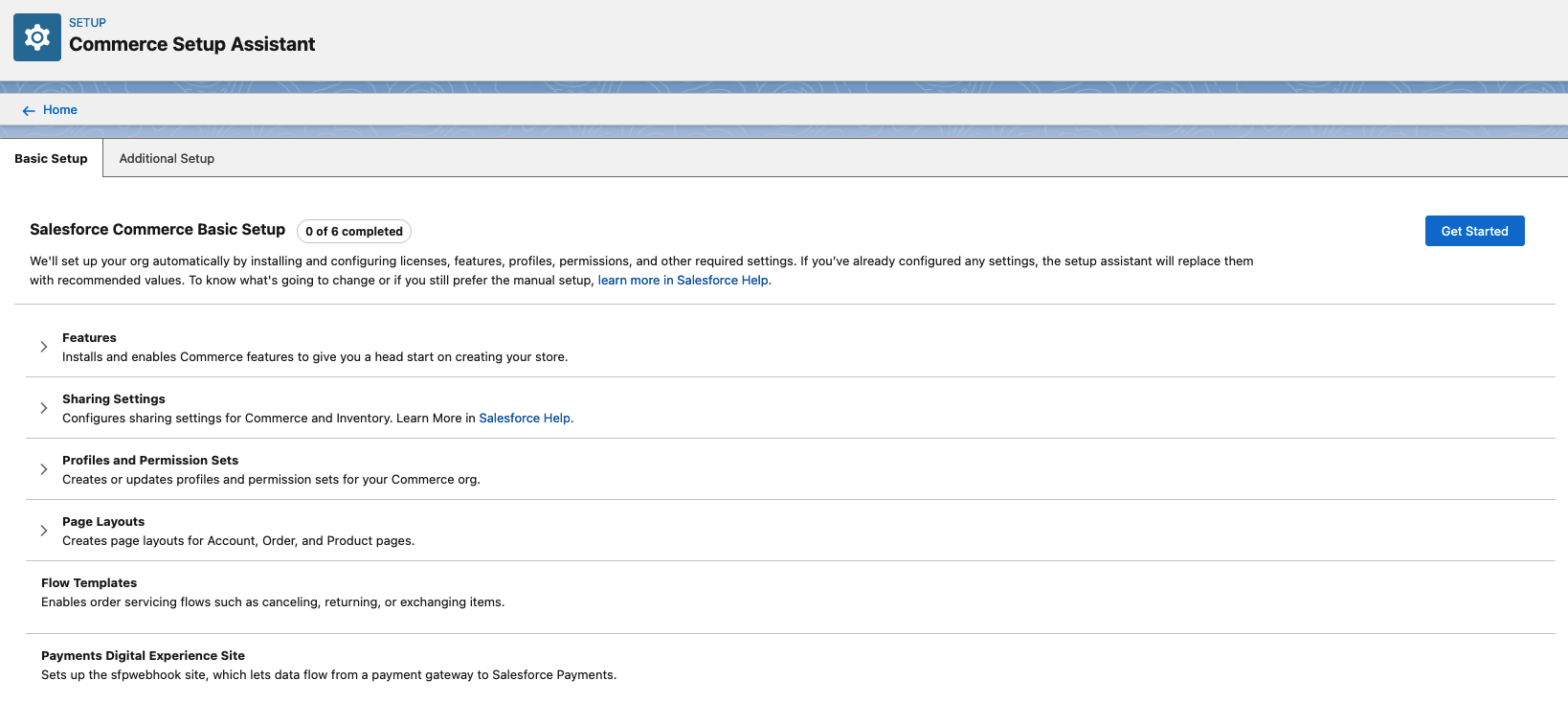Expand the Sharing Settings chevron

(x=44, y=408)
